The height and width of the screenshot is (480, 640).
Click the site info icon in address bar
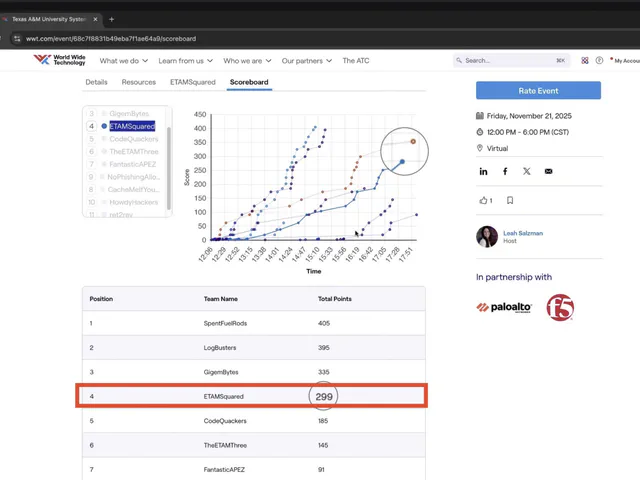pos(17,39)
